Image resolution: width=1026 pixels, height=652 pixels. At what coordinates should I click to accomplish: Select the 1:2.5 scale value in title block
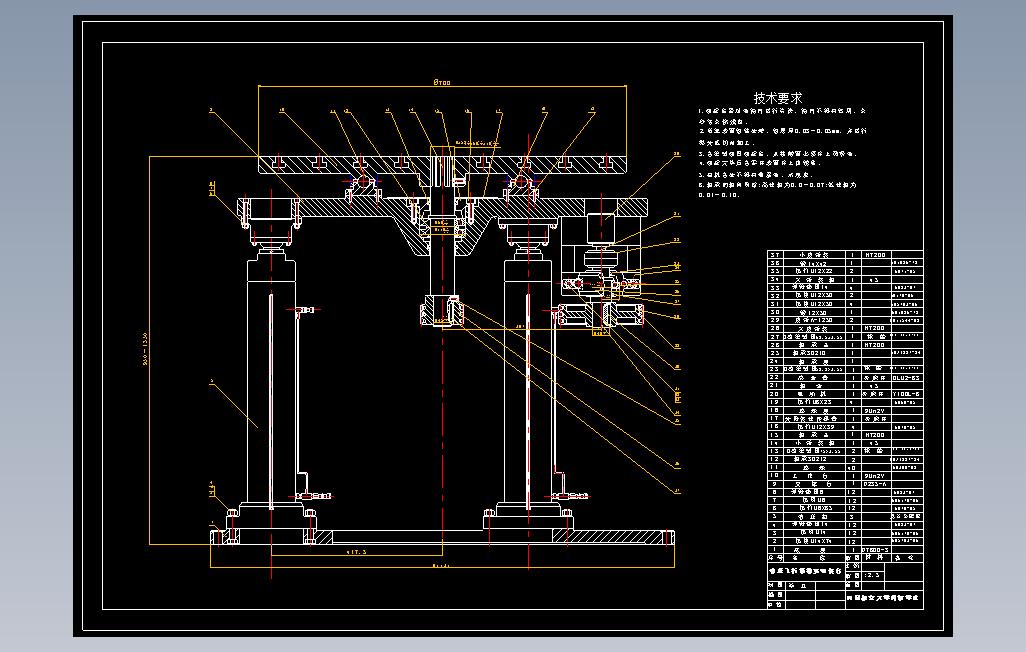pos(872,575)
